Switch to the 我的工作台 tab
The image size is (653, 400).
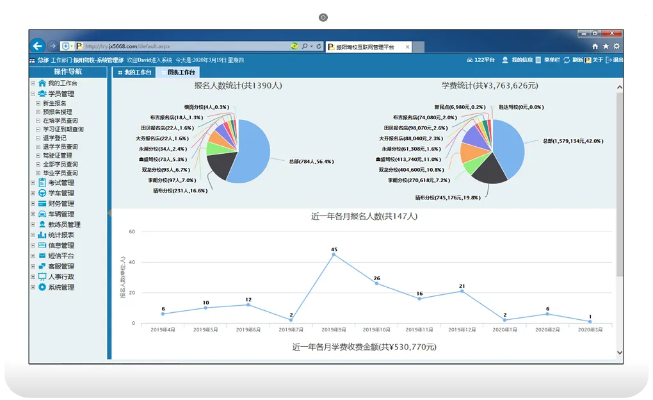[135, 72]
